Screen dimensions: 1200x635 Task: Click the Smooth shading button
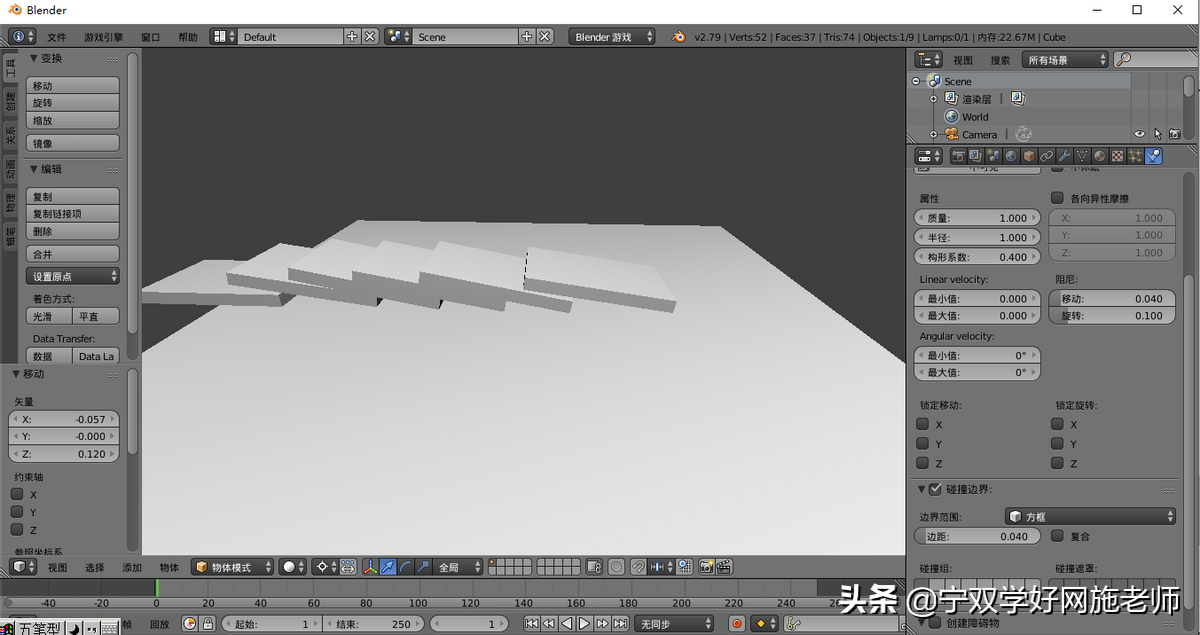click(x=49, y=316)
